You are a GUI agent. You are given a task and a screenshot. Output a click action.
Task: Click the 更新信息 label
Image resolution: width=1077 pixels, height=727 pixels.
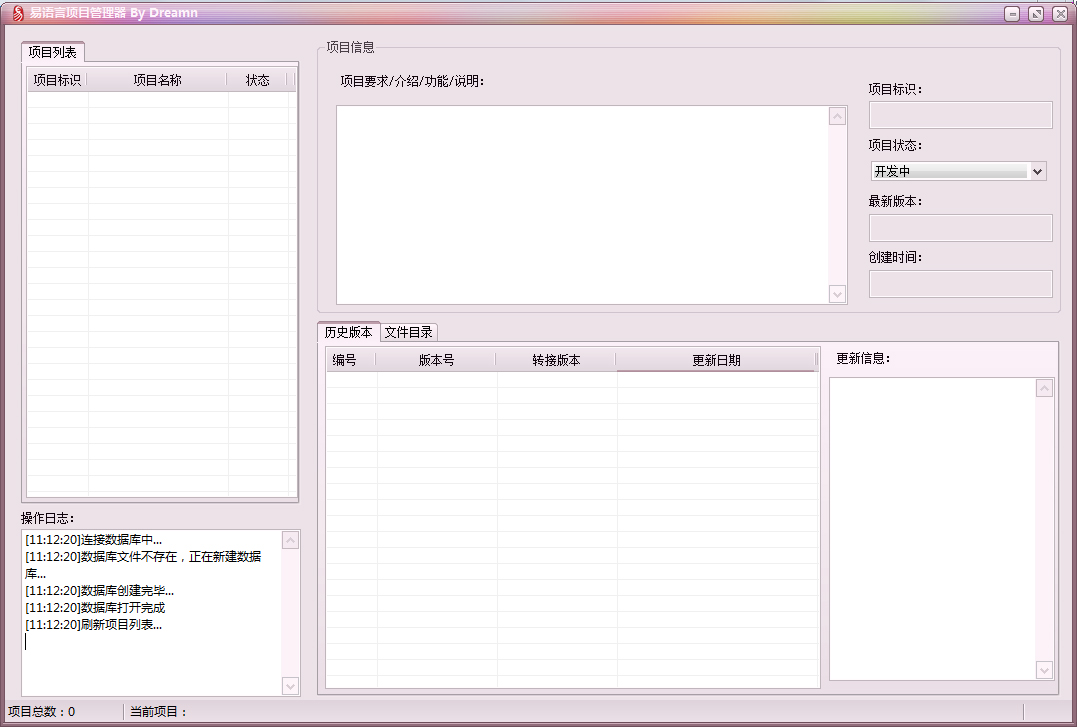[863, 359]
